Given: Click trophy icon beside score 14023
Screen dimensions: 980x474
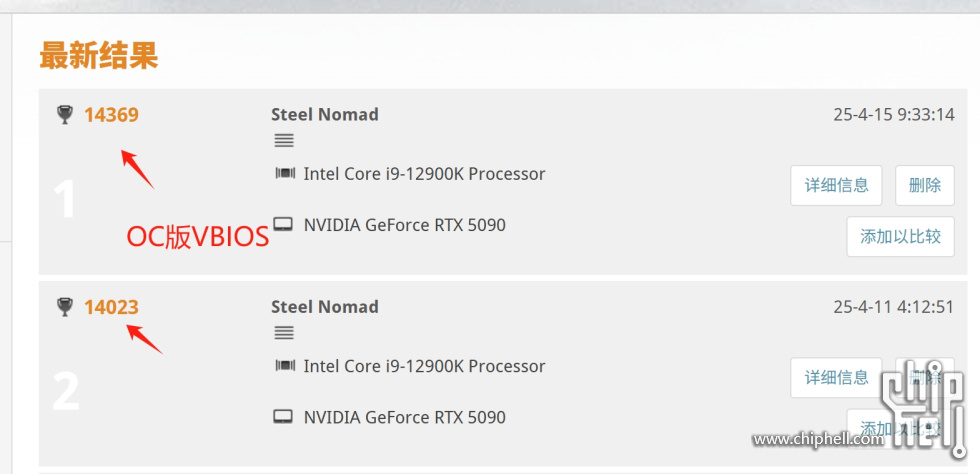Looking at the screenshot, I should [64, 307].
